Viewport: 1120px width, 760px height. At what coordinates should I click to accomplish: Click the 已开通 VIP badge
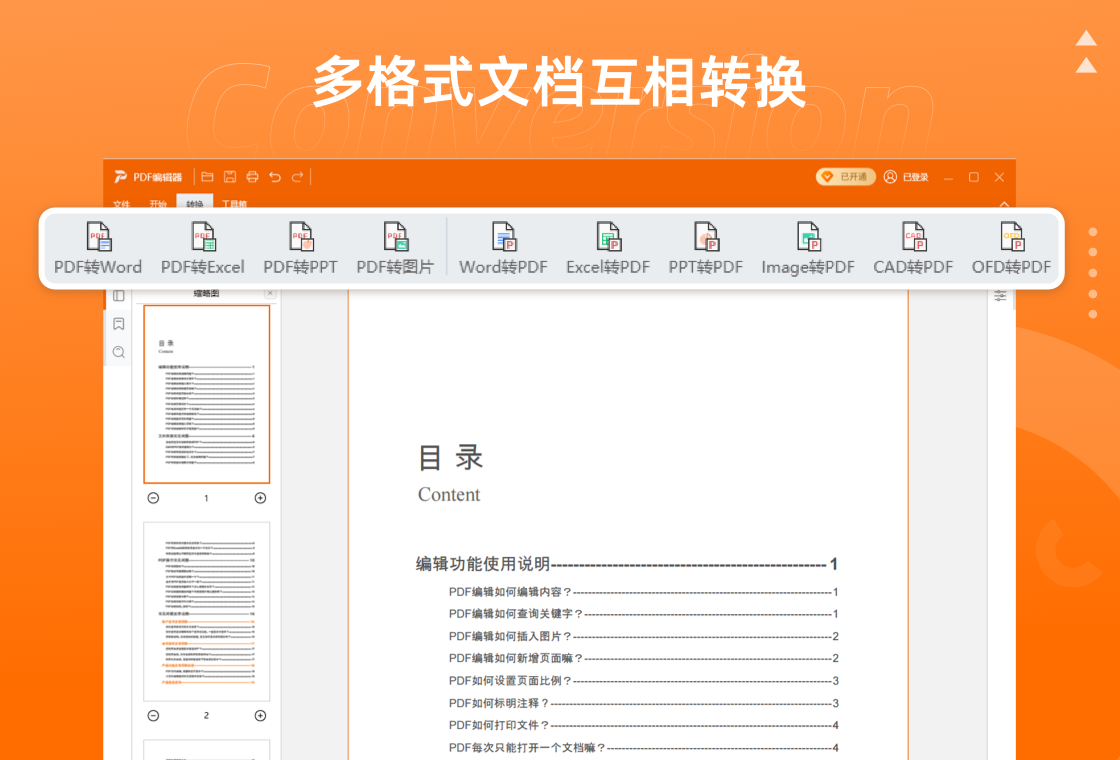(846, 177)
